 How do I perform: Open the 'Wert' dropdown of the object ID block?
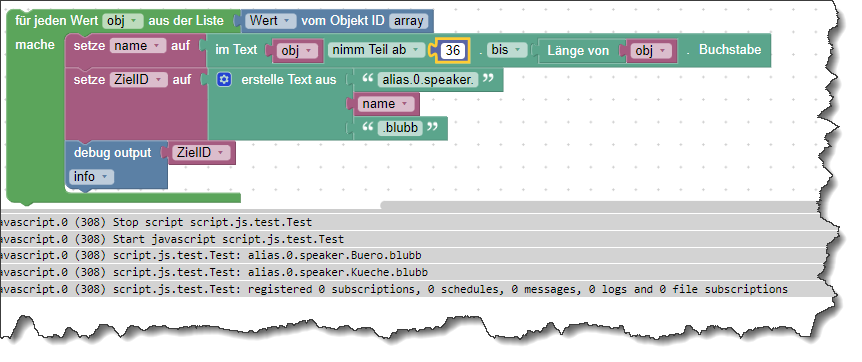271,21
